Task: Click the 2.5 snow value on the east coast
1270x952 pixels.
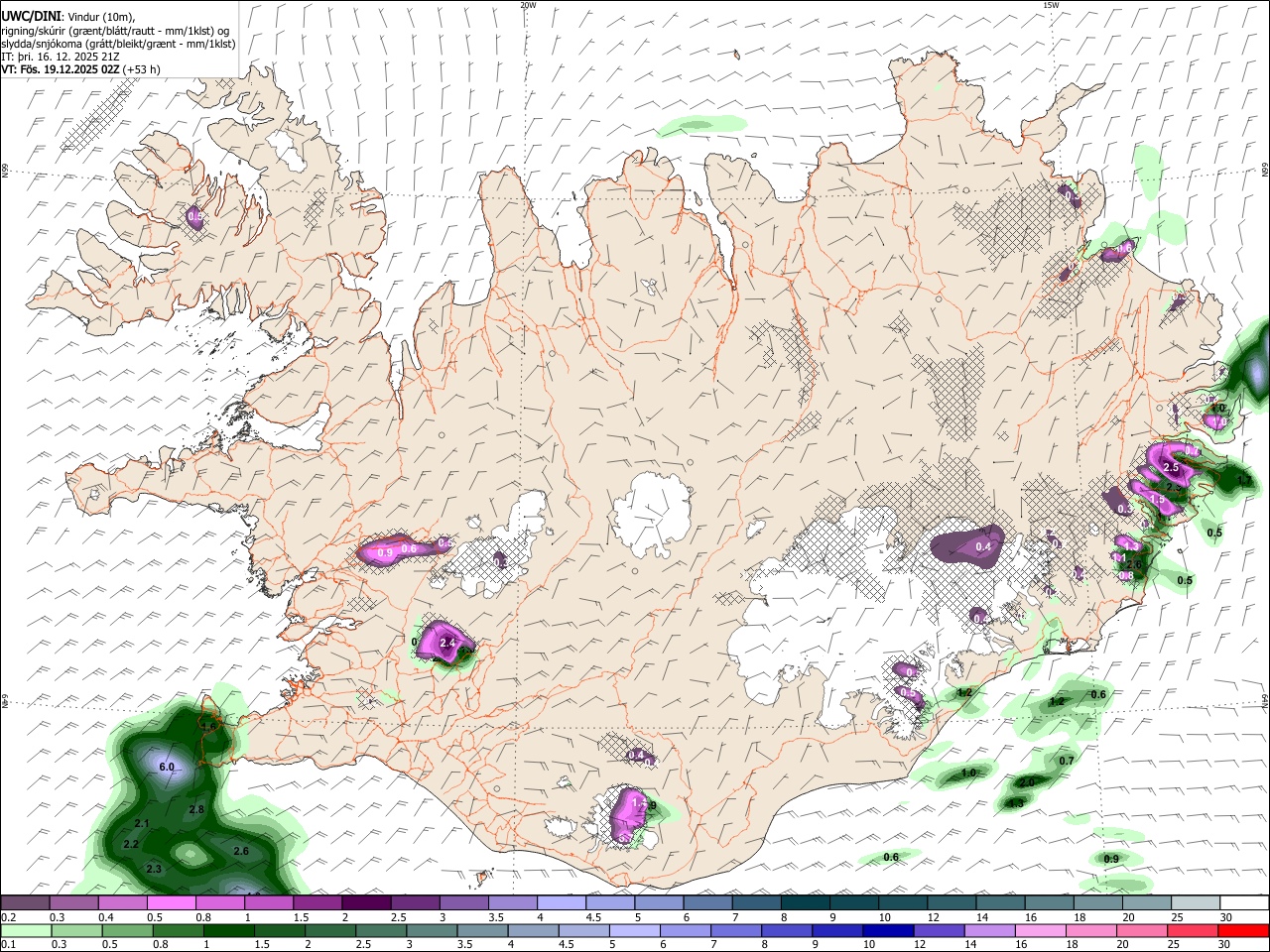Action: pyautogui.click(x=1170, y=467)
